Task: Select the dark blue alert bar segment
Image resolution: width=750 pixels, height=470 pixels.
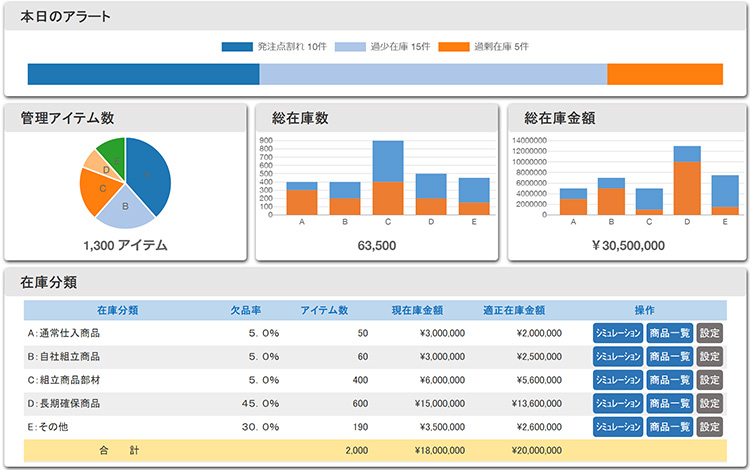Action: coord(143,74)
